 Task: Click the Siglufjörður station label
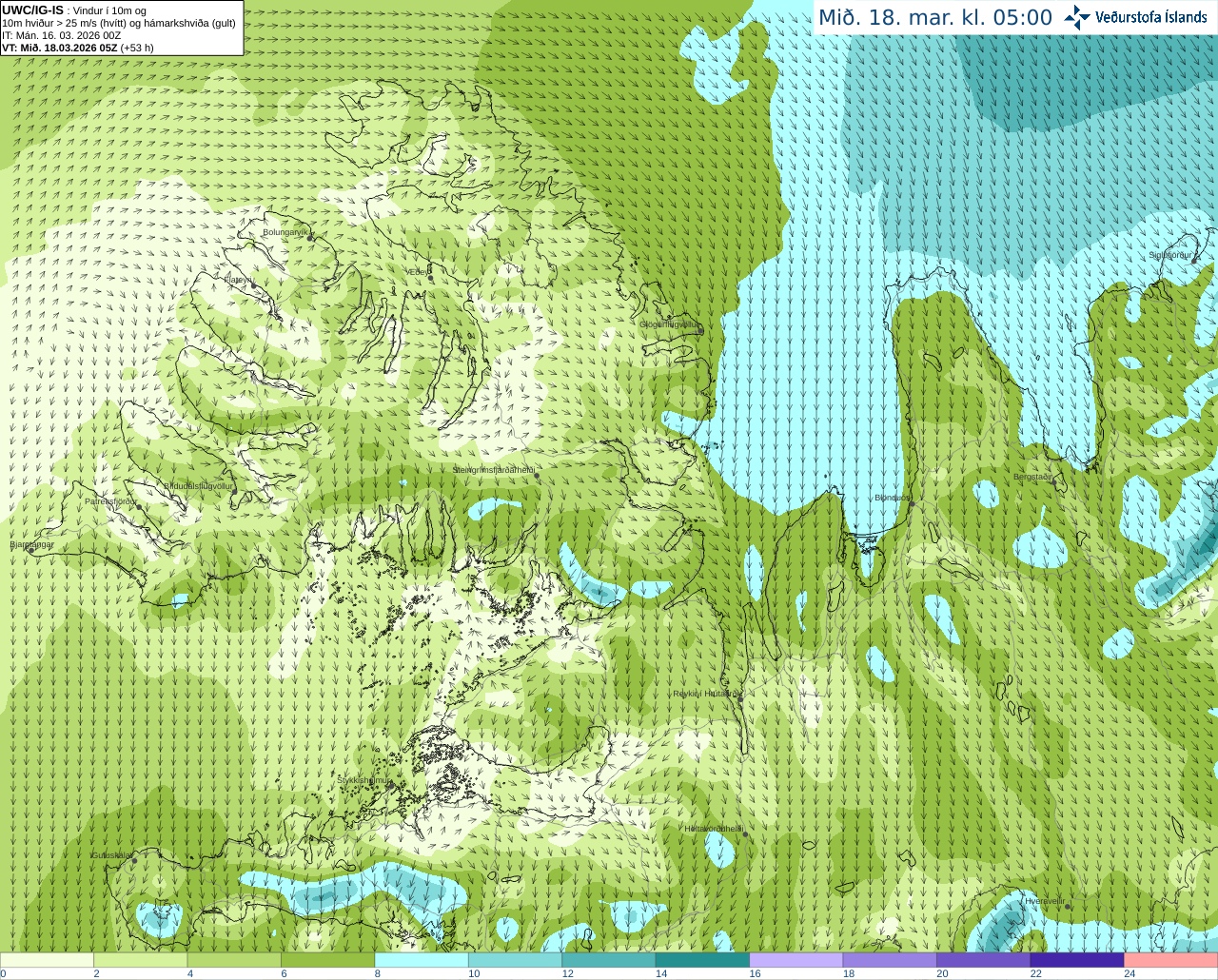pyautogui.click(x=1169, y=255)
